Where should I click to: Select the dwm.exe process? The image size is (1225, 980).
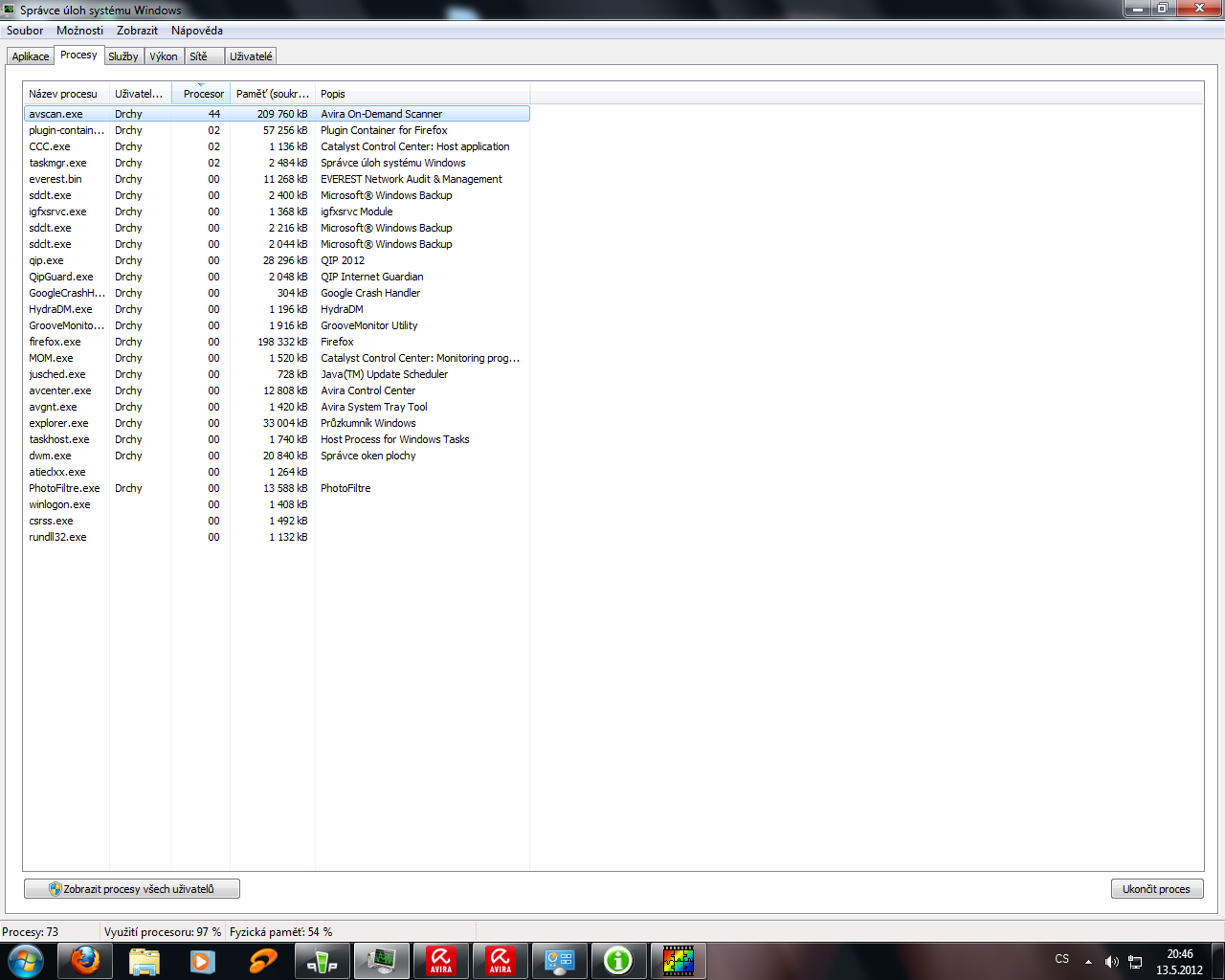coord(277,456)
